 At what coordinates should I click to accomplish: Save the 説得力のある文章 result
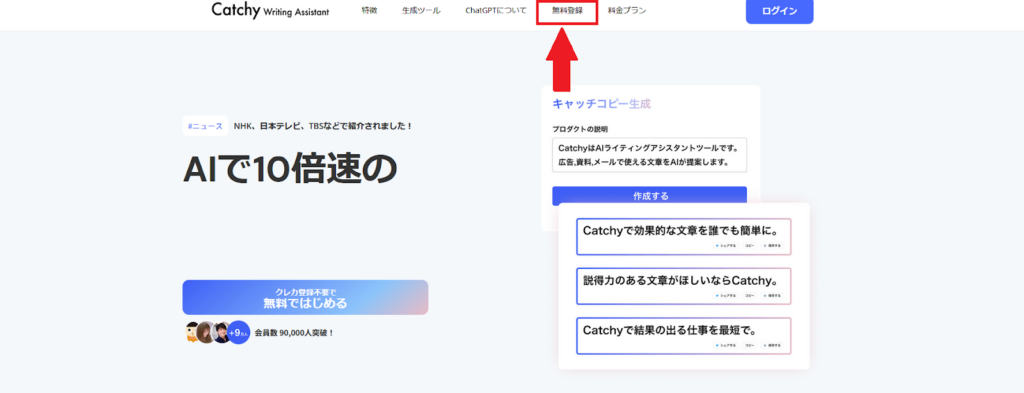[x=772, y=295]
